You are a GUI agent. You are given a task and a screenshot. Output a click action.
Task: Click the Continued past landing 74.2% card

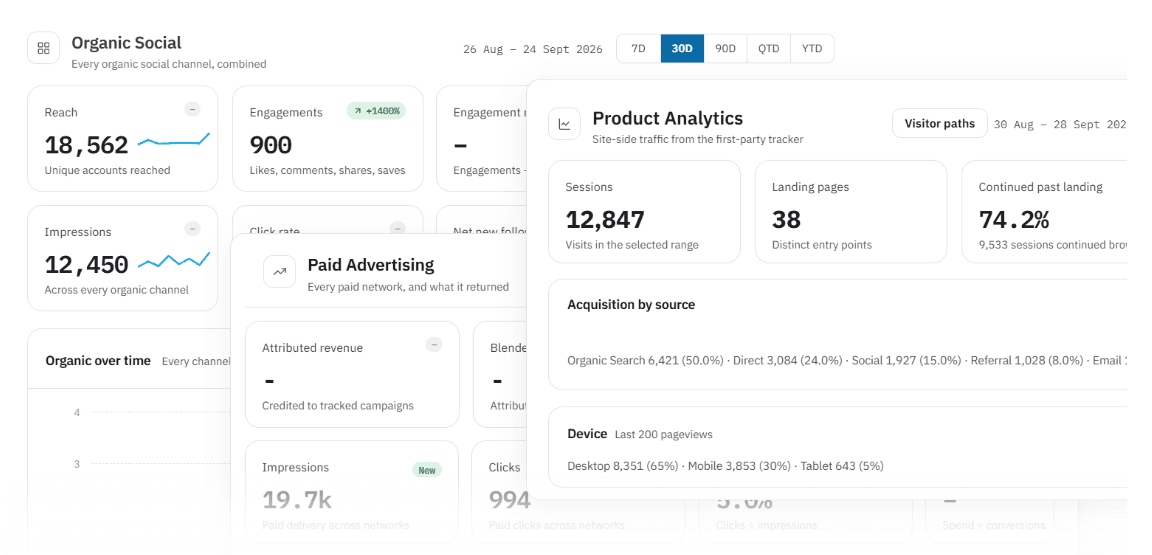point(1044,212)
